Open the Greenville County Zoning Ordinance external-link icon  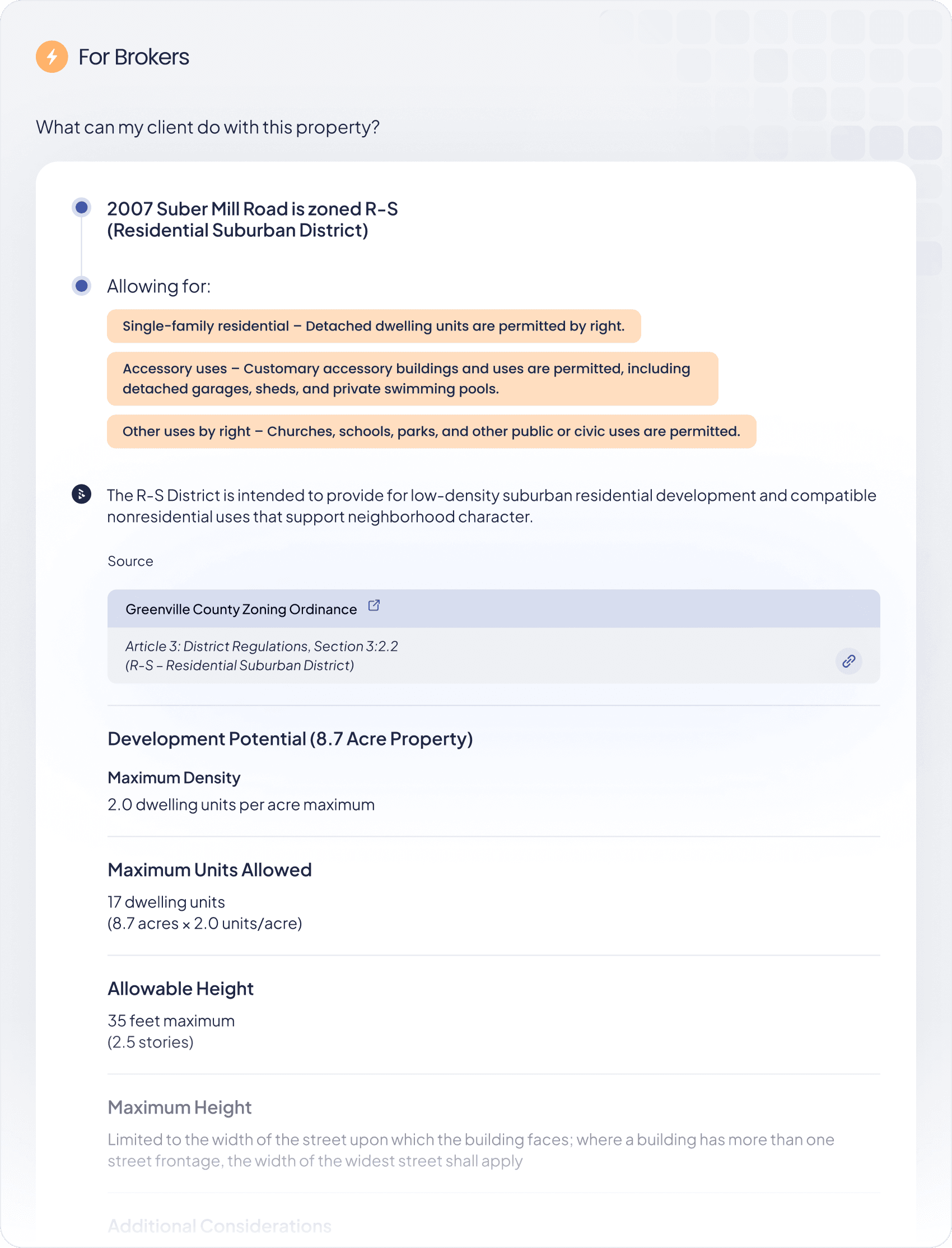[374, 606]
